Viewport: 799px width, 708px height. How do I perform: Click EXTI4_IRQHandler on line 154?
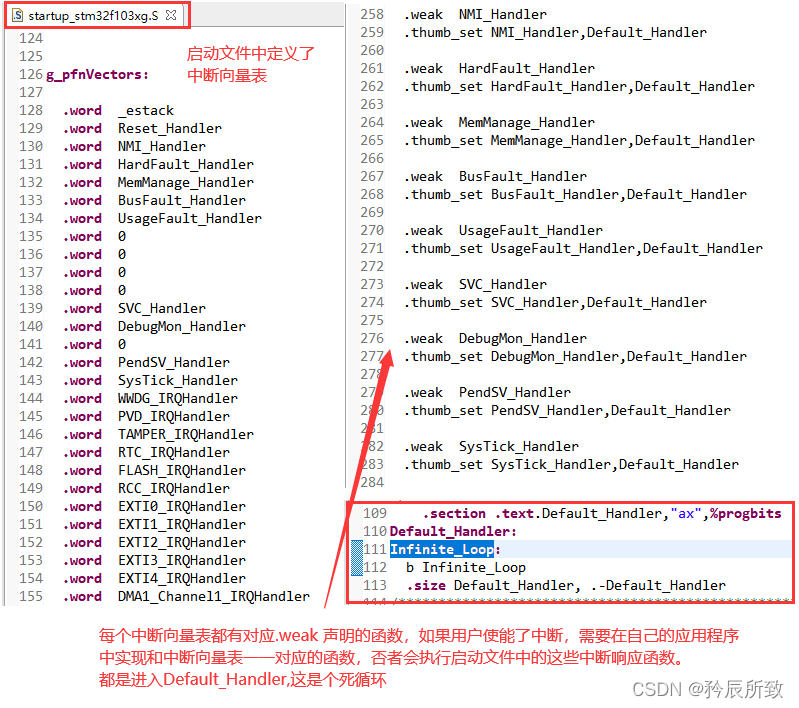point(182,579)
